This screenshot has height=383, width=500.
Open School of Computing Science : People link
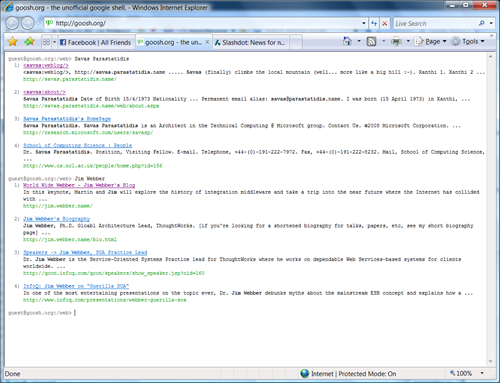click(x=77, y=145)
